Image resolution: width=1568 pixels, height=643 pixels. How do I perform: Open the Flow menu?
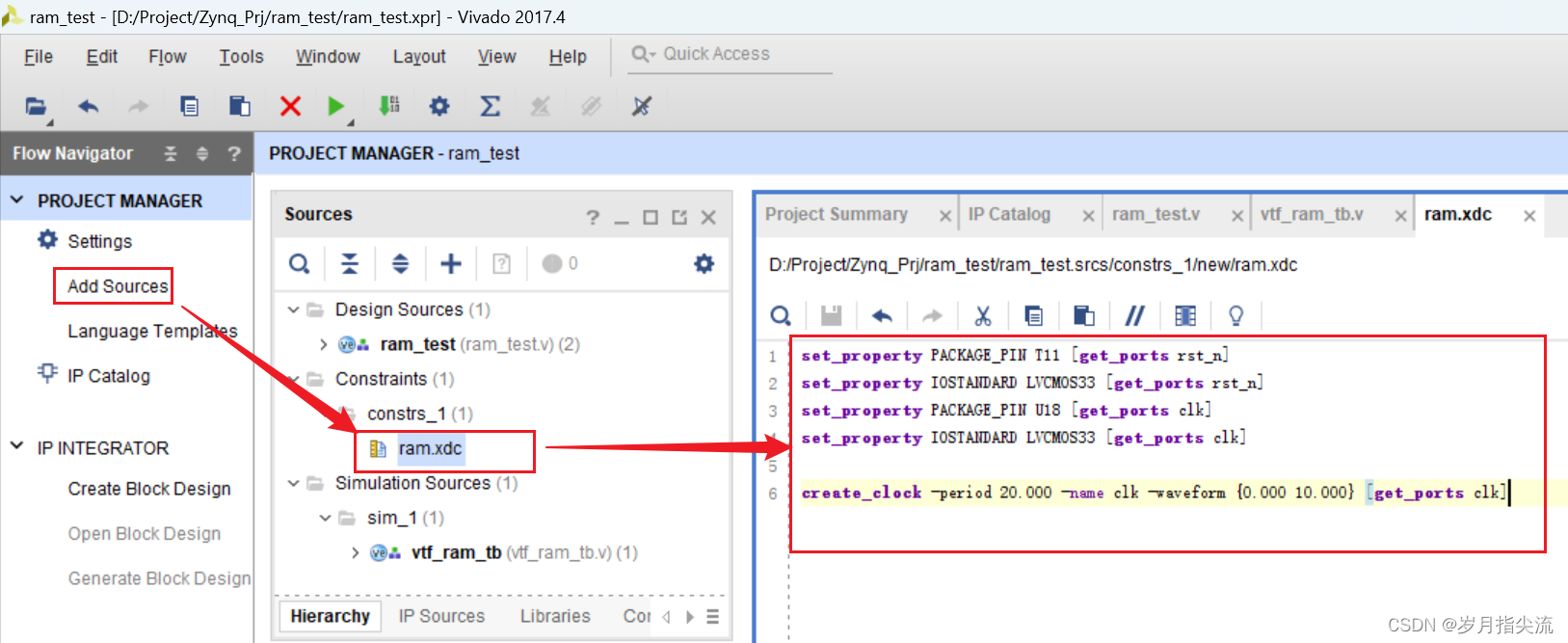click(x=168, y=57)
